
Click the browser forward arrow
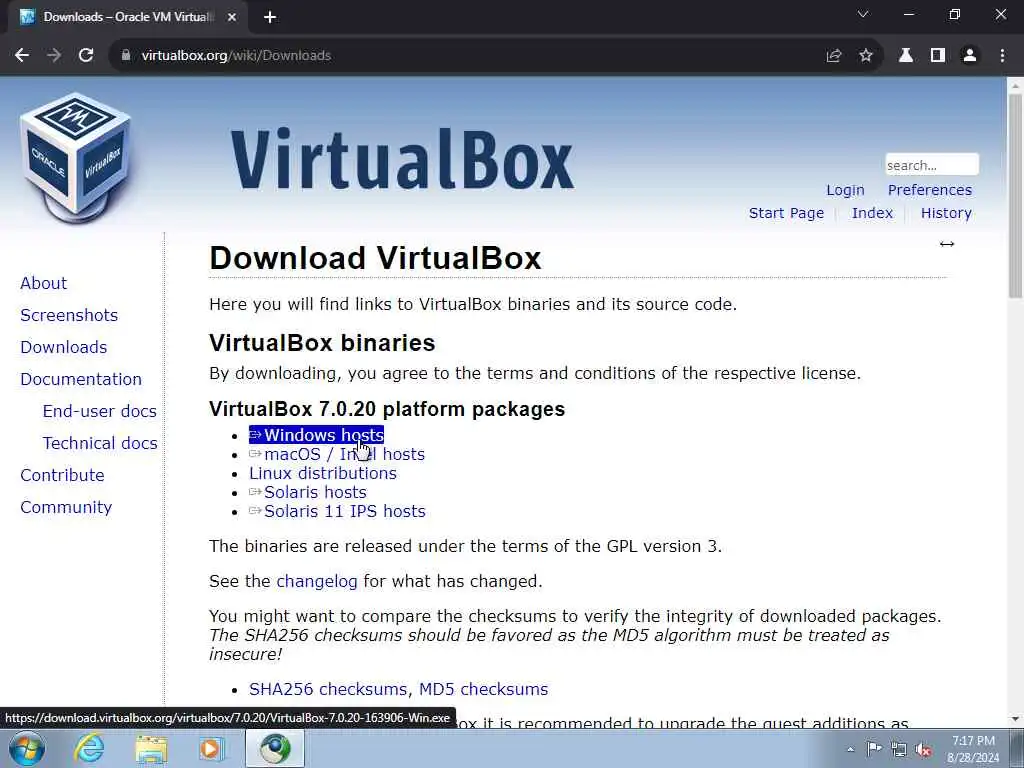[x=54, y=56]
